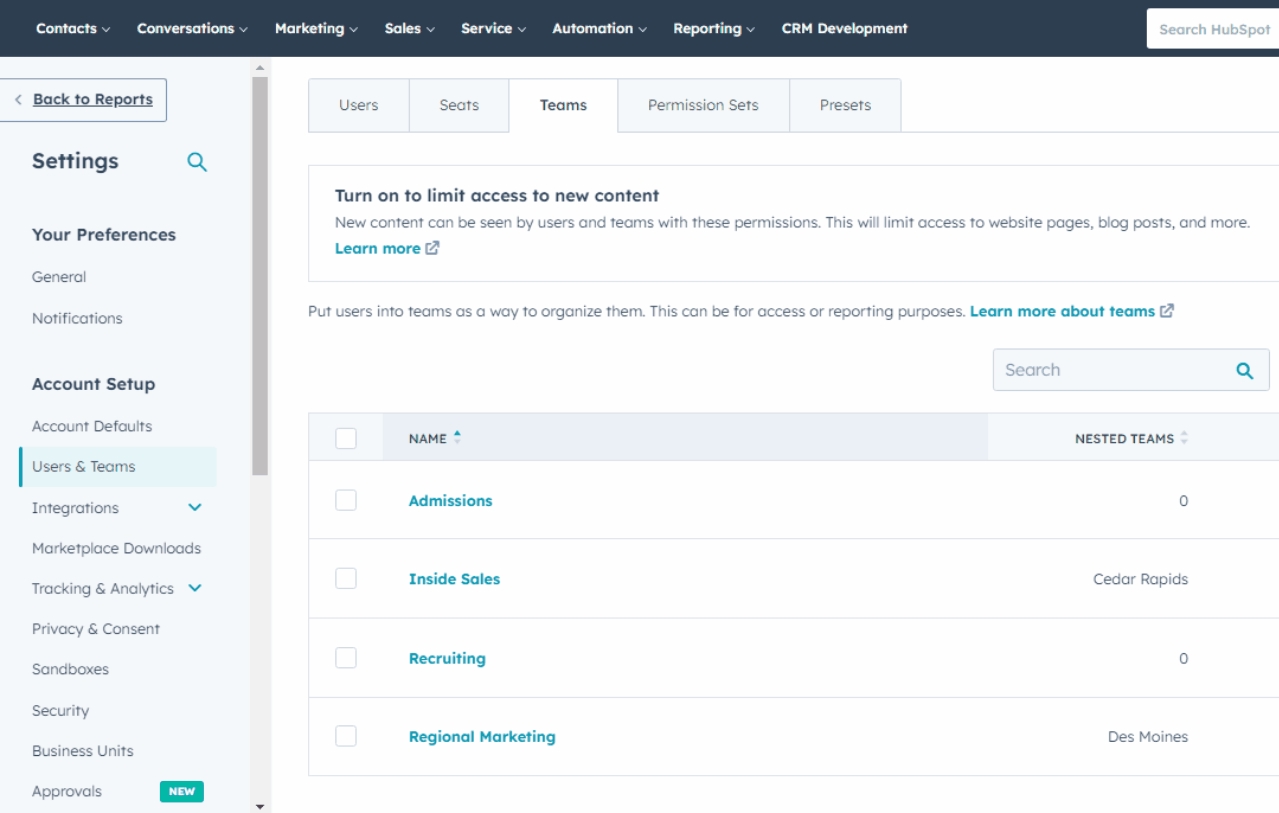Check the Regional Marketing team checkbox
This screenshot has height=813, width=1279.
point(346,736)
